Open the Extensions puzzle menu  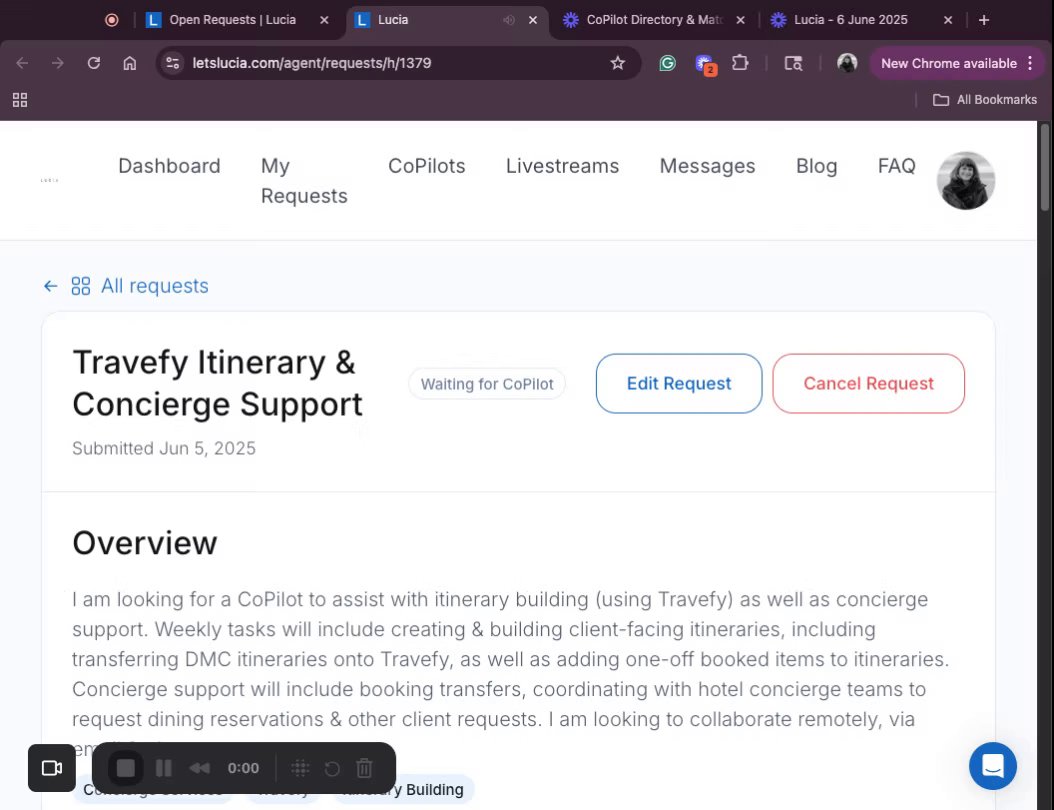click(x=740, y=63)
